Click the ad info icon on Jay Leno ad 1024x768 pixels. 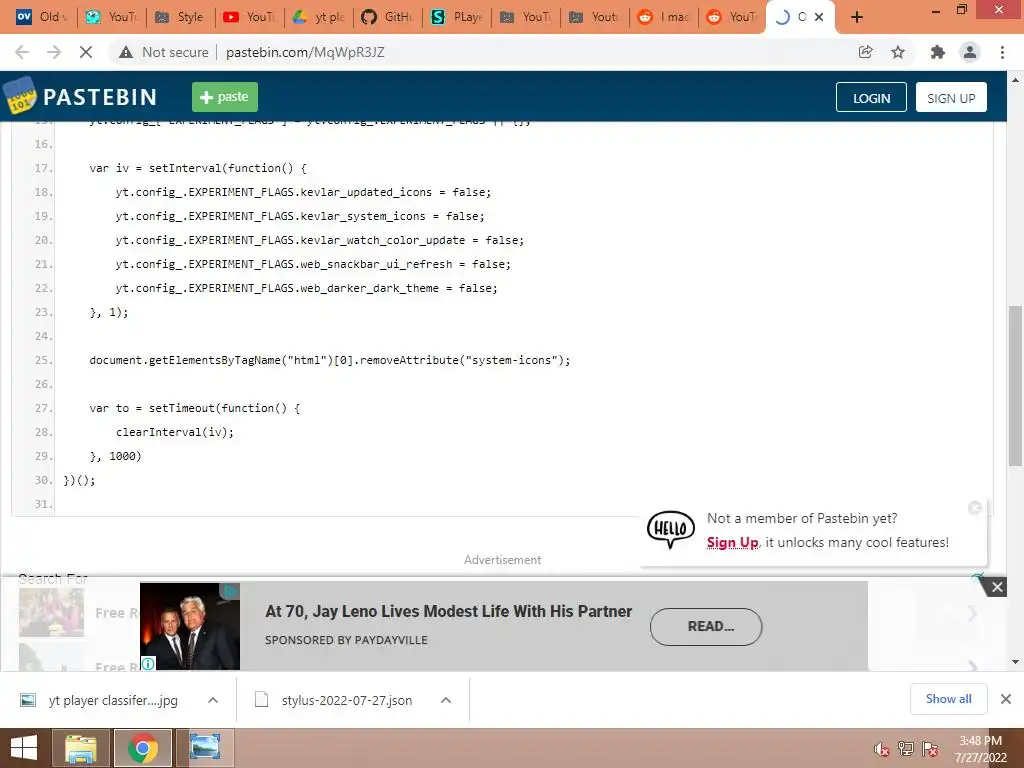tap(148, 664)
